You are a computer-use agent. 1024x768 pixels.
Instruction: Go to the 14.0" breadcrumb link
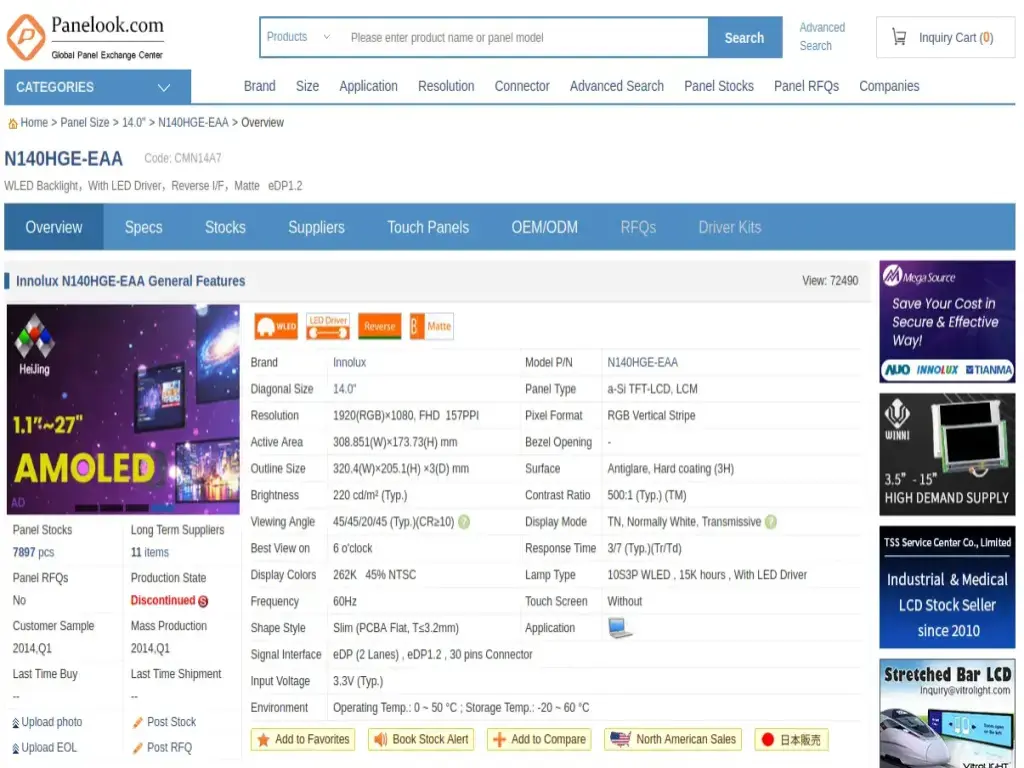pyautogui.click(x=133, y=123)
